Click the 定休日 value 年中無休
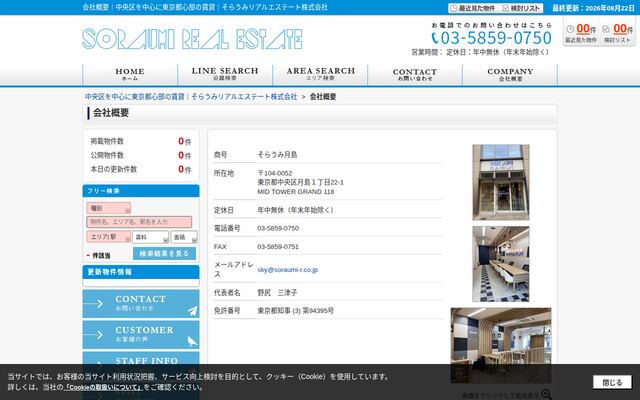Image resolution: width=640 pixels, height=400 pixels. pos(296,210)
